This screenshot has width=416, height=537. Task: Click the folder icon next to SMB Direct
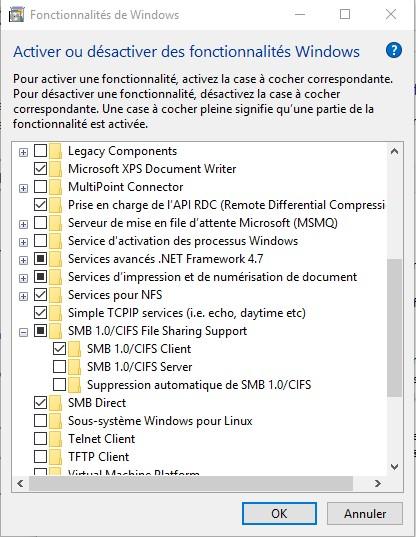55,403
